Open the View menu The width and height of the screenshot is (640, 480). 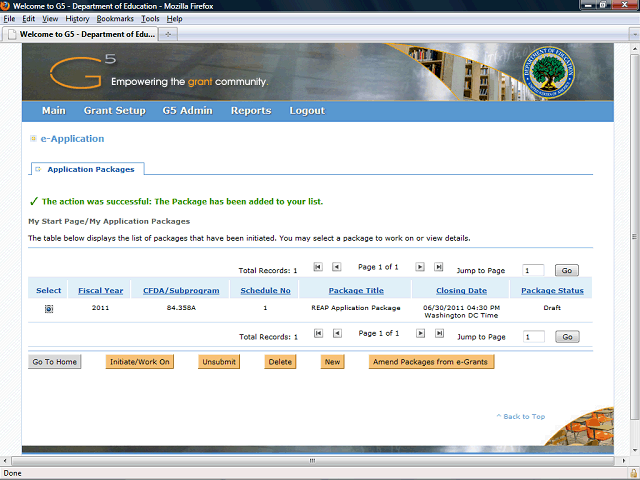50,19
